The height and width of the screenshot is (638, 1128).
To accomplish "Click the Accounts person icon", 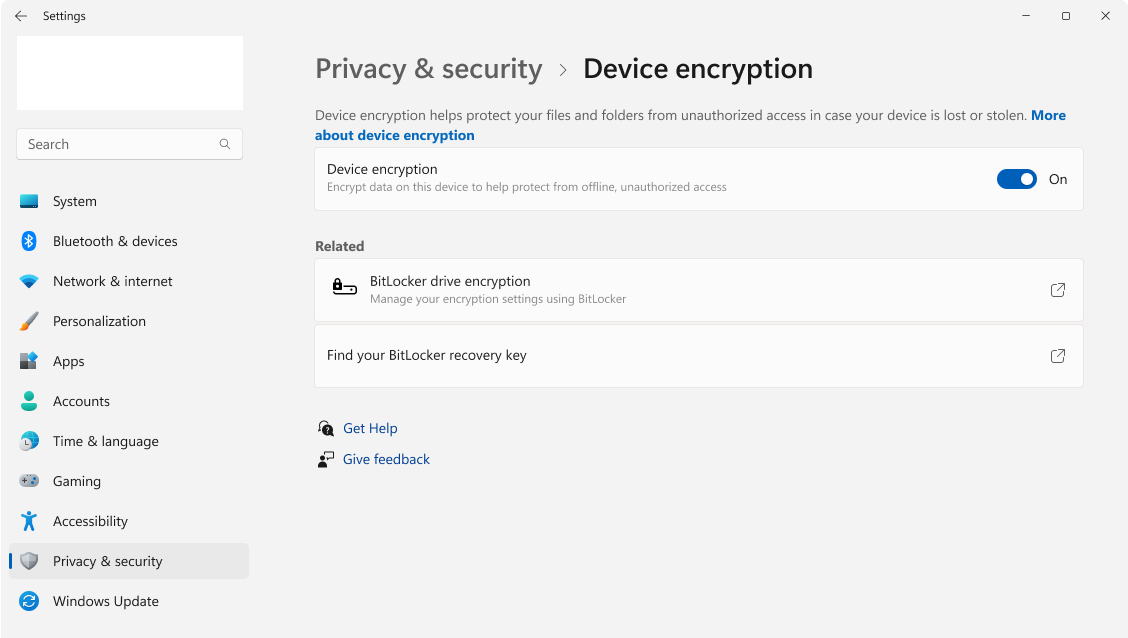I will (x=29, y=401).
